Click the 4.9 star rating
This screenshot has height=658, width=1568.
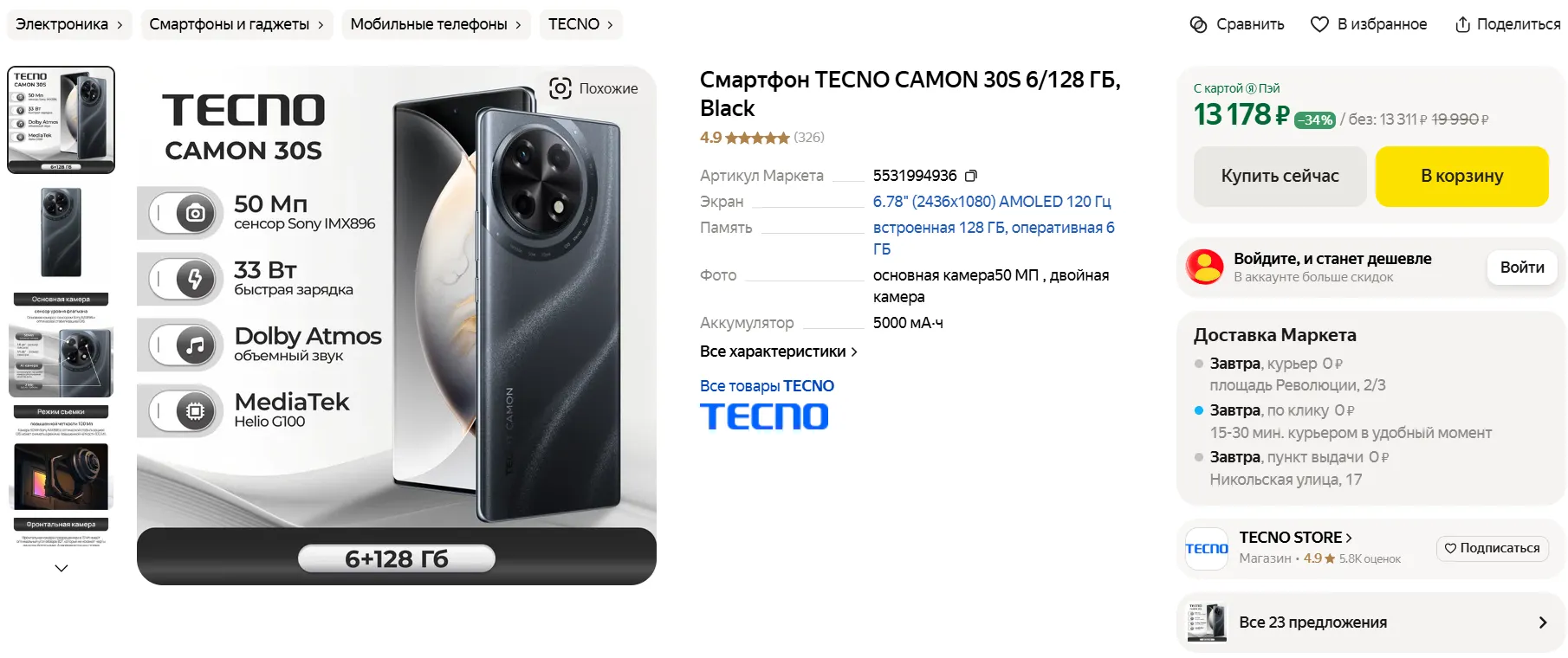pyautogui.click(x=745, y=138)
